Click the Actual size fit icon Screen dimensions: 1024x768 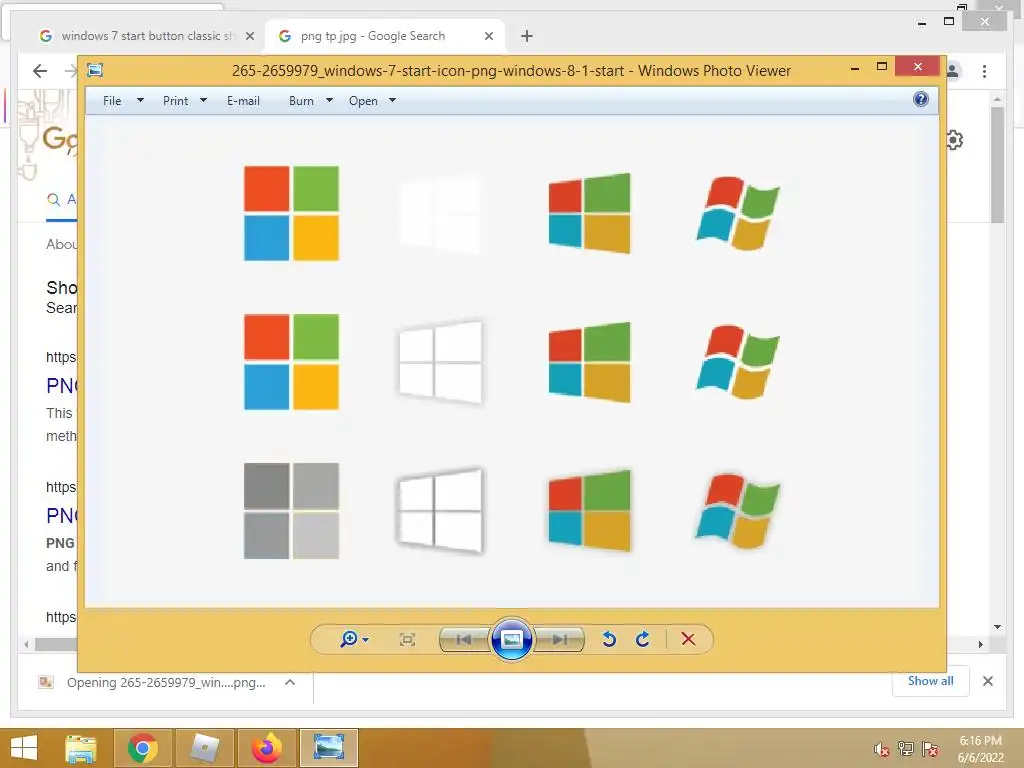click(408, 639)
